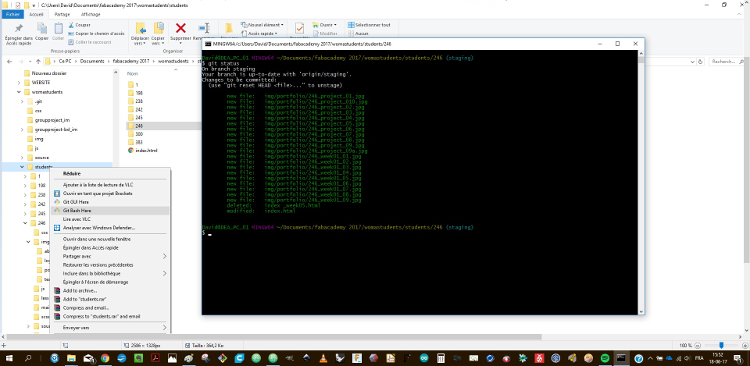
Task: Click the Back navigation arrow in Explorer
Action: tap(9, 61)
